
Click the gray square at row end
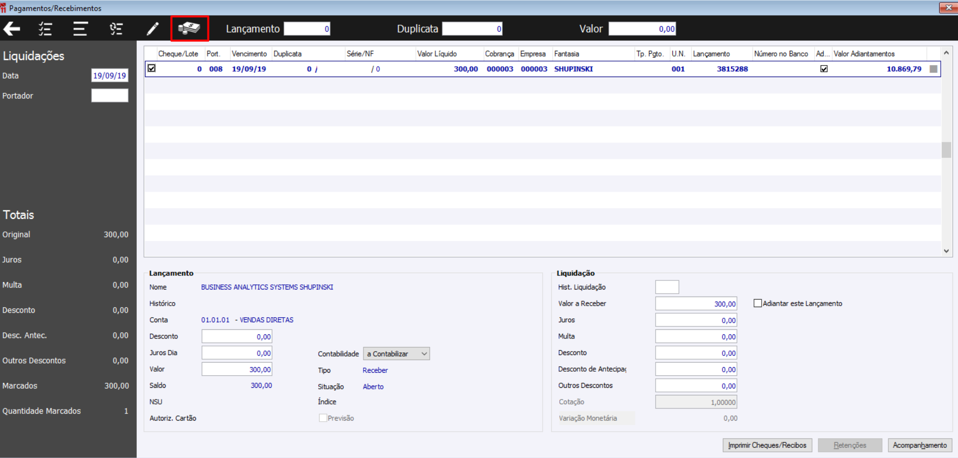[933, 70]
